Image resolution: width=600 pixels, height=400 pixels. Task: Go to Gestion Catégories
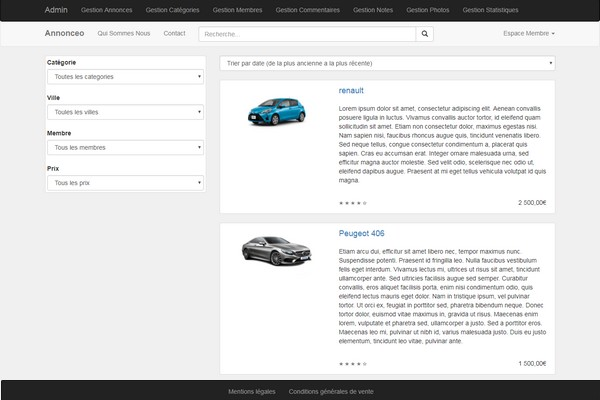coord(171,10)
